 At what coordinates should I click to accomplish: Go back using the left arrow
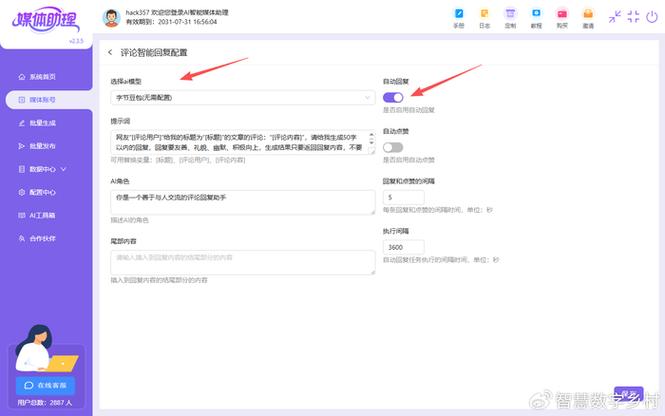click(x=109, y=52)
